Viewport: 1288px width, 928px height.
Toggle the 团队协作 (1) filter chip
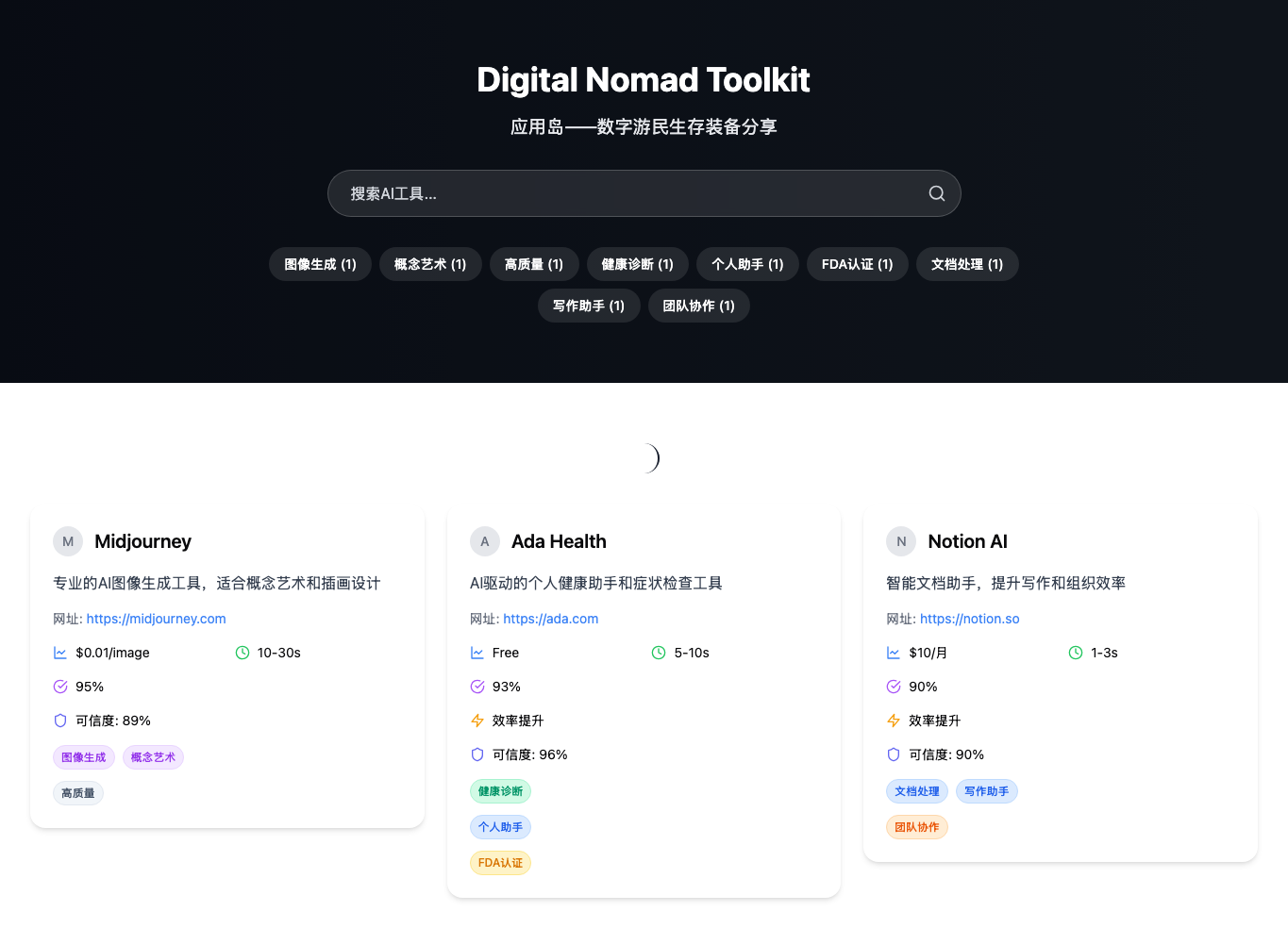(x=698, y=306)
